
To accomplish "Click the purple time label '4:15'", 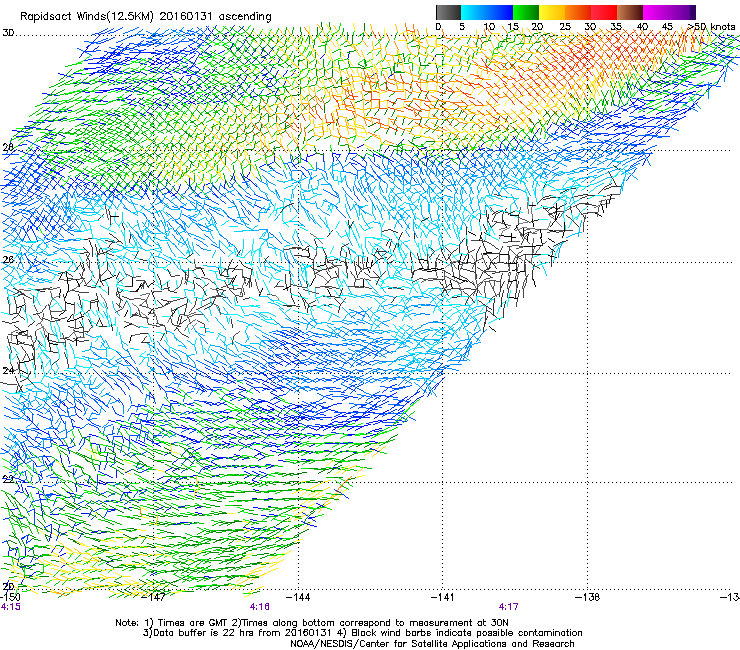I will tap(11, 607).
